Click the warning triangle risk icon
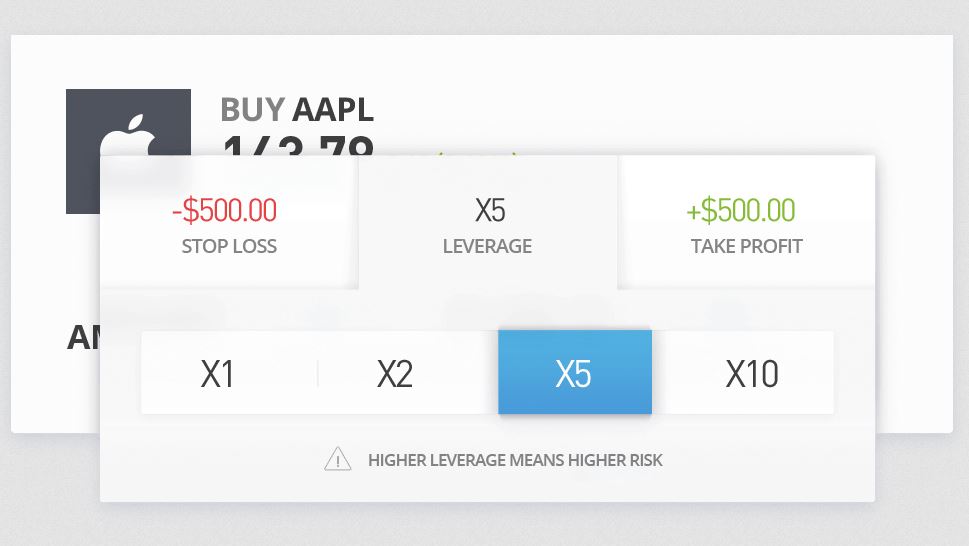969x546 pixels. click(x=337, y=460)
